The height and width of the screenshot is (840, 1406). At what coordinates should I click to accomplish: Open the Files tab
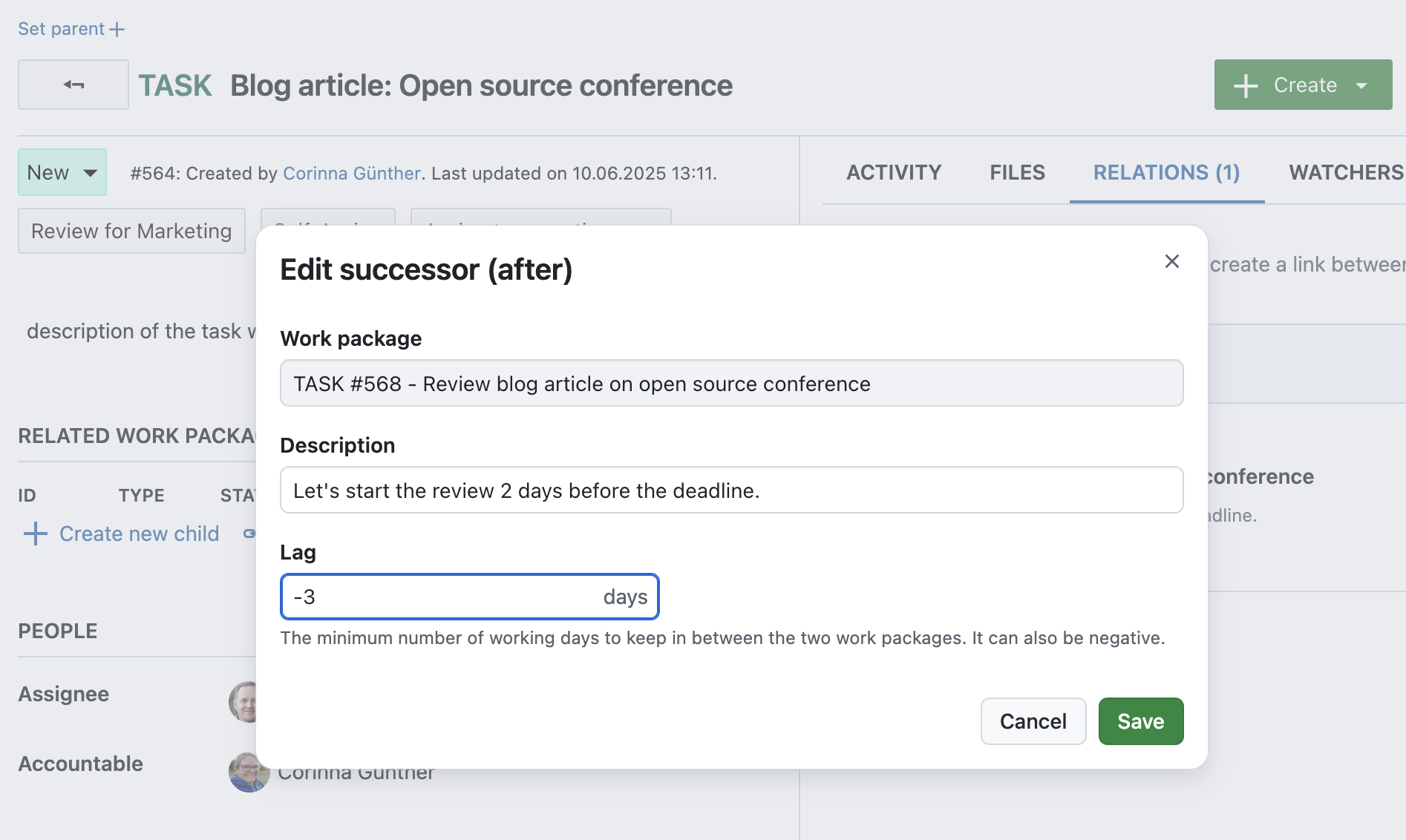point(1017,172)
